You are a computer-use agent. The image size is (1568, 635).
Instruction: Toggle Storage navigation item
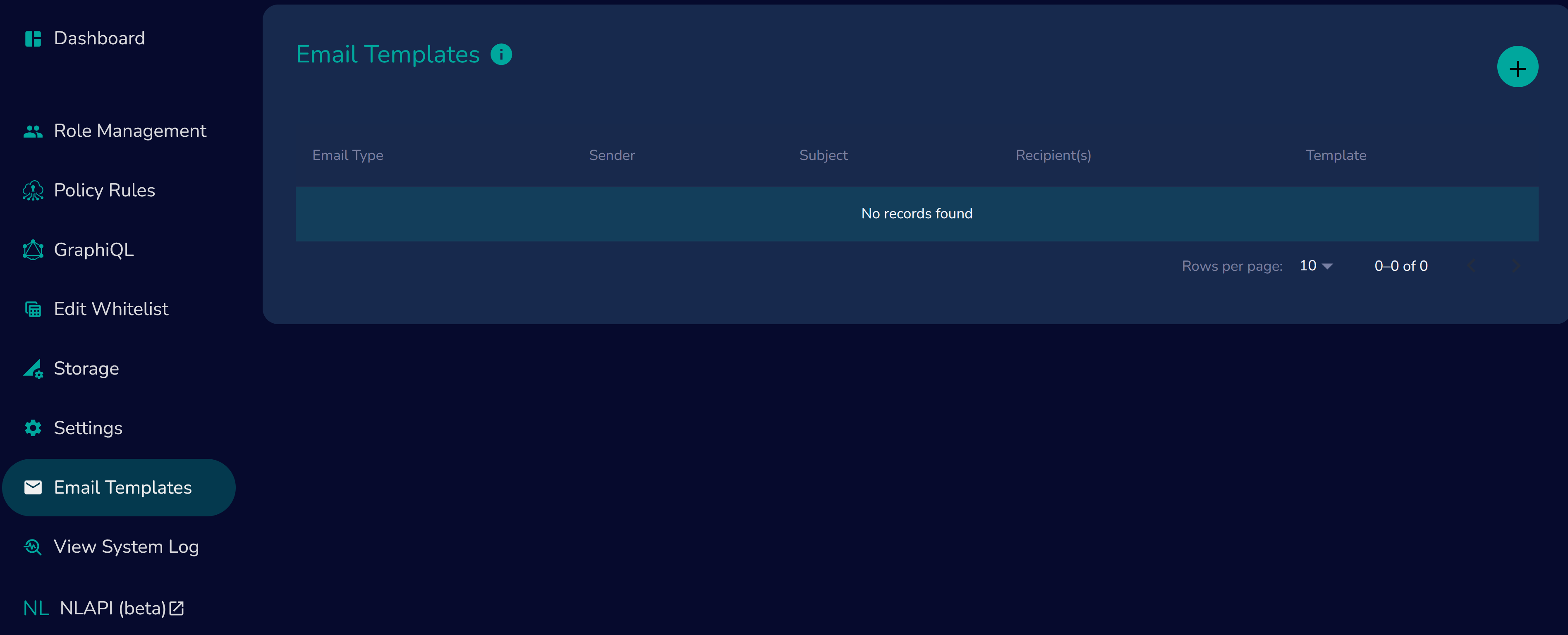pos(85,368)
